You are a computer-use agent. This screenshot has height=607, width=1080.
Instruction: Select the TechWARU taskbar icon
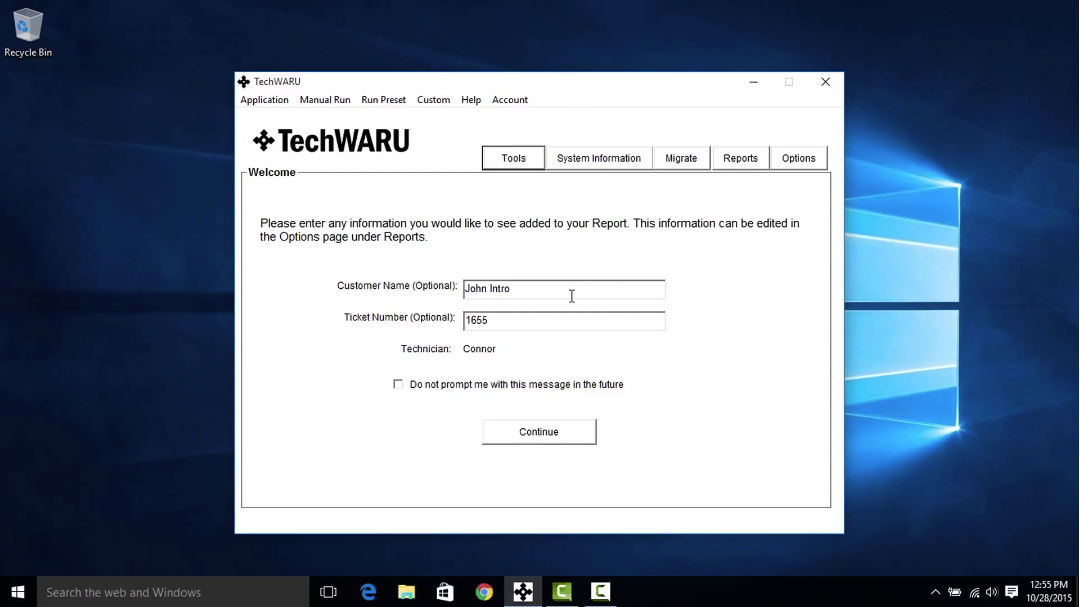pos(523,592)
